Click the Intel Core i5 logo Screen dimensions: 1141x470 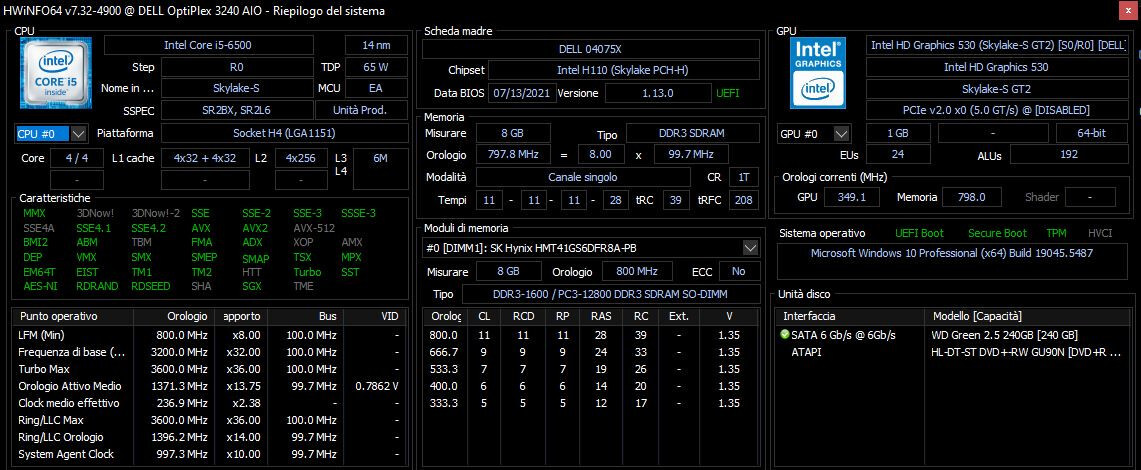[x=55, y=73]
